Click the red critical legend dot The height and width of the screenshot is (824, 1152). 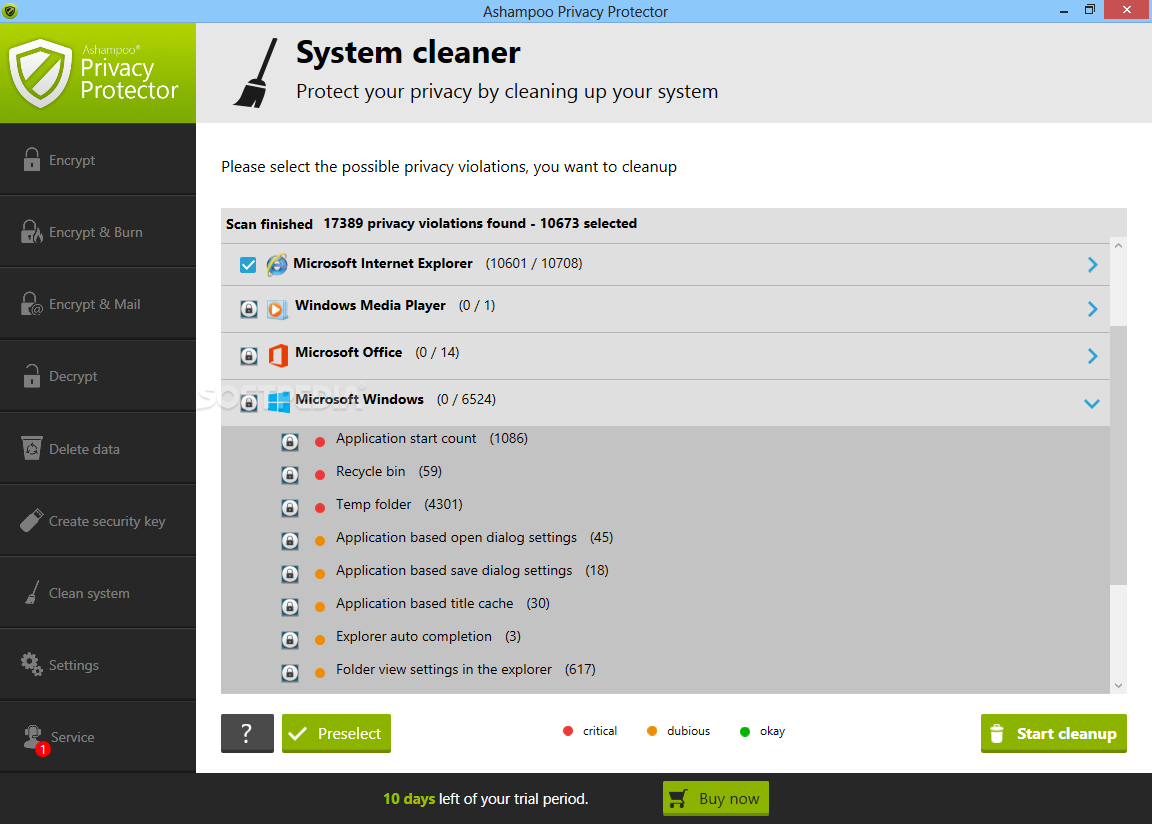coord(568,731)
